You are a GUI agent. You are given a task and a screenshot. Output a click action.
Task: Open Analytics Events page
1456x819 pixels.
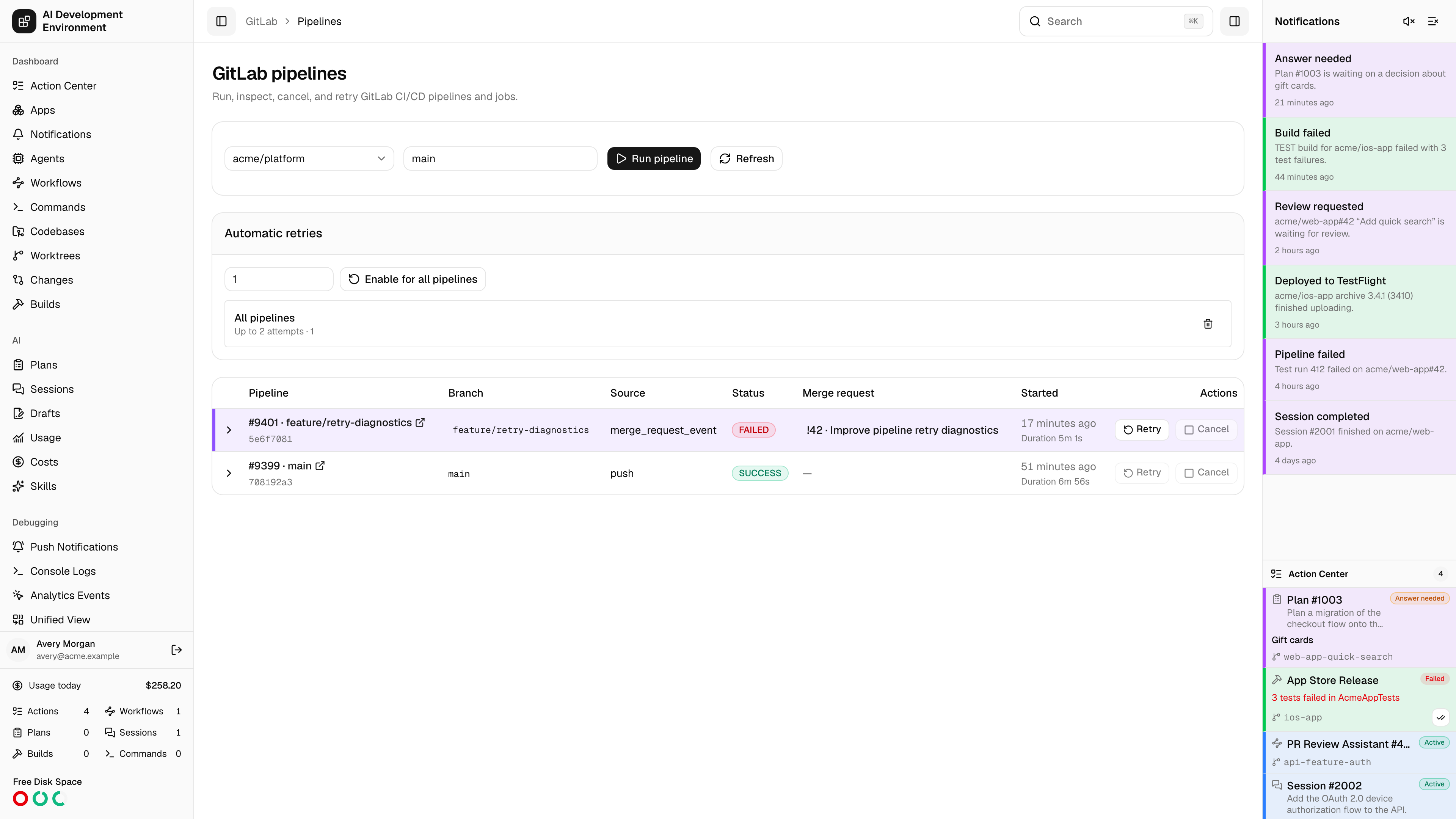(97, 596)
